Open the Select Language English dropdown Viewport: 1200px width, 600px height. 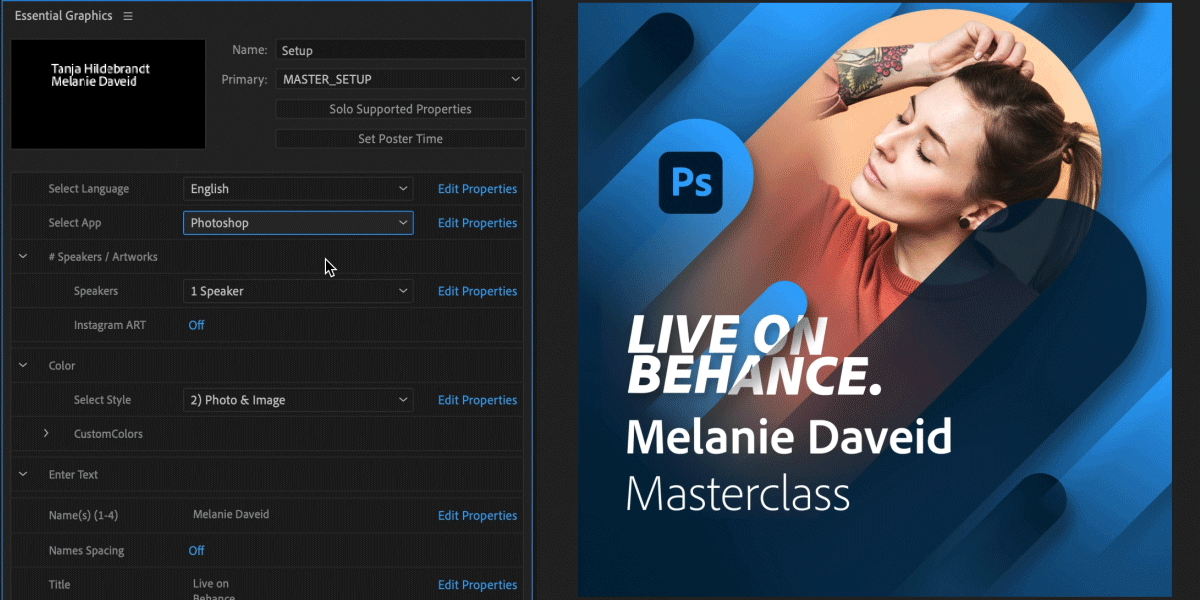pyautogui.click(x=298, y=188)
